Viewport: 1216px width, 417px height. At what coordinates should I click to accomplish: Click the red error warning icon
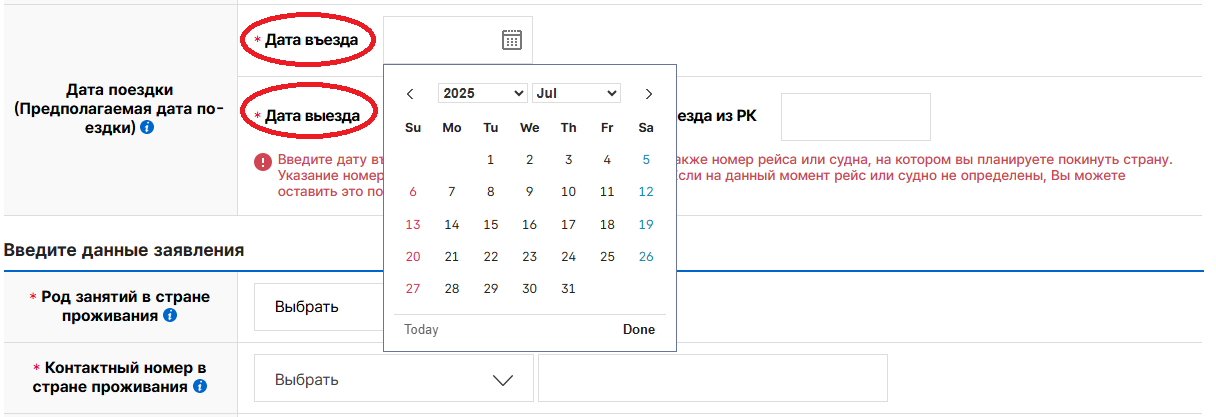[x=262, y=161]
